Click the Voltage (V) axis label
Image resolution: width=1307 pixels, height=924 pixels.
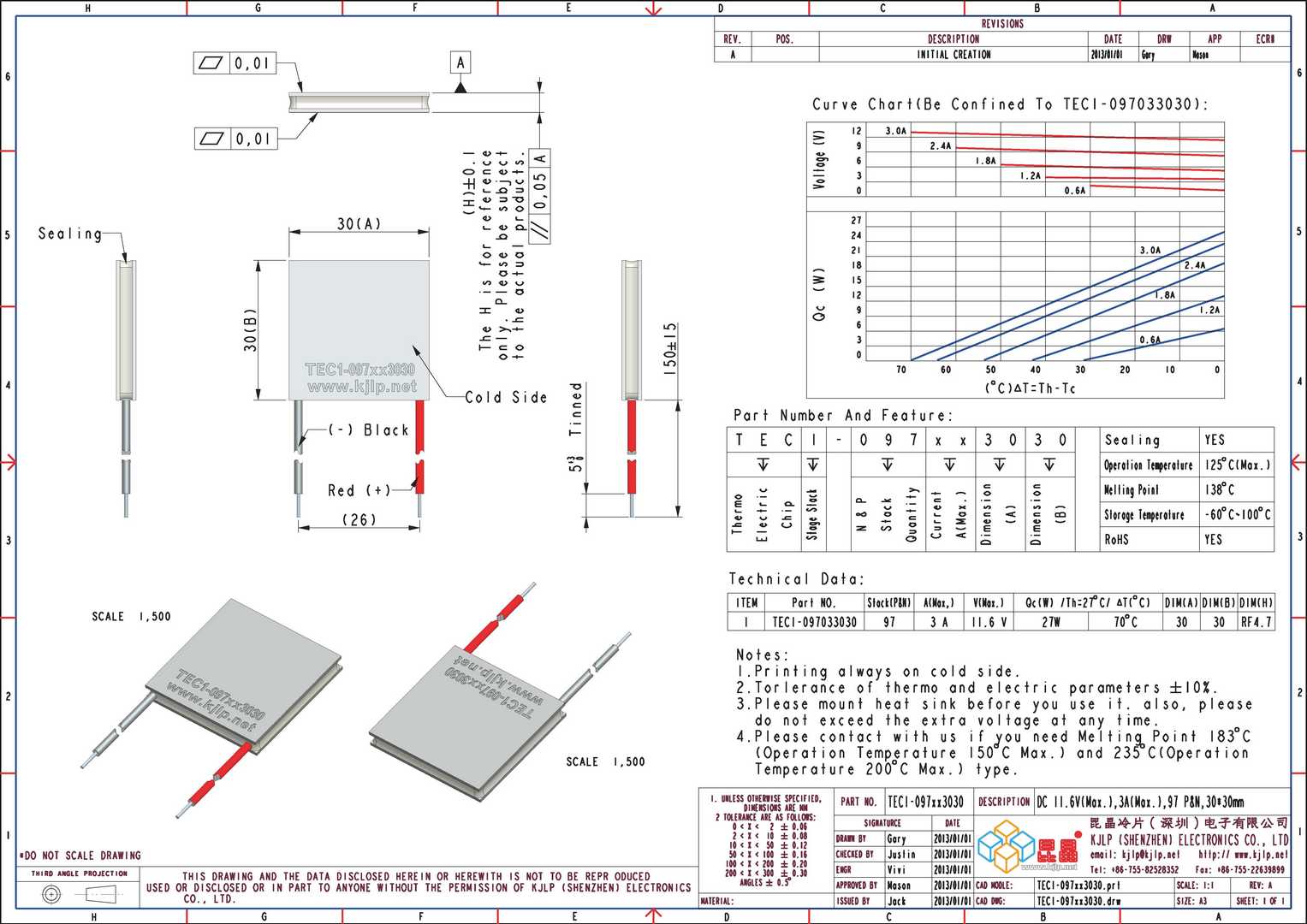pyautogui.click(x=820, y=158)
